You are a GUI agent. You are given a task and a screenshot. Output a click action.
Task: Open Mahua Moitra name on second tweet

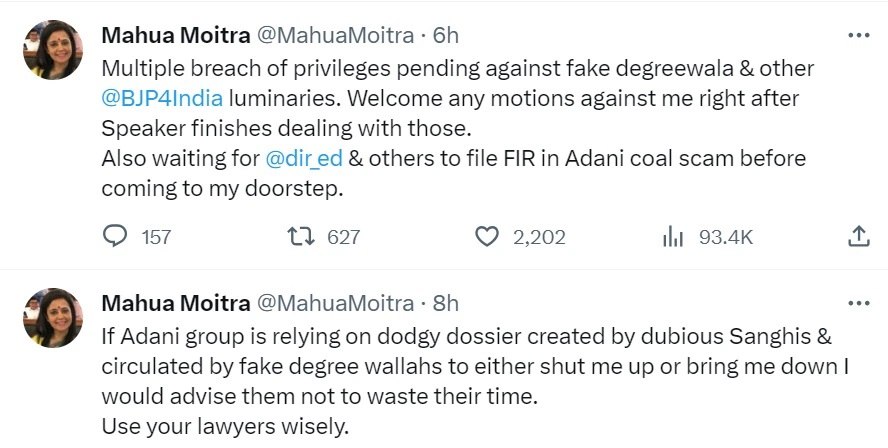coord(176,303)
